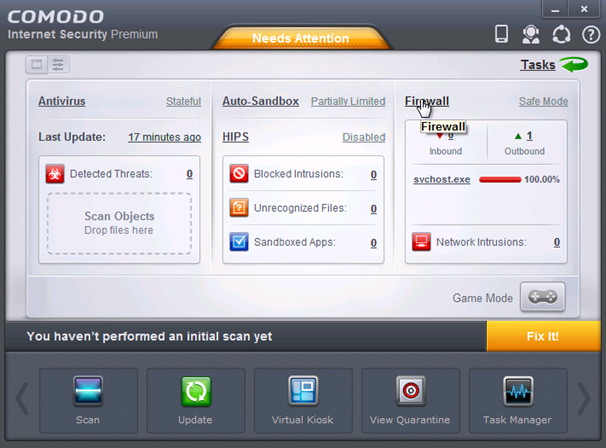
Task: Click the Sandboxed Apps blue check icon
Action: point(239,242)
